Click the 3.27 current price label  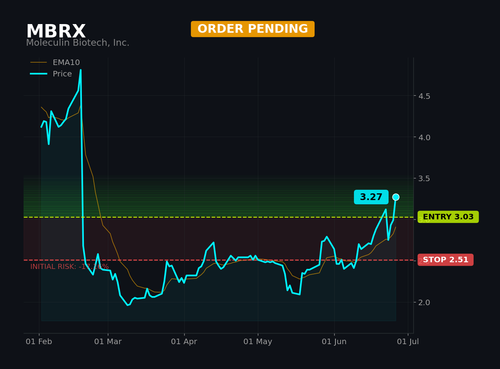pos(371,197)
